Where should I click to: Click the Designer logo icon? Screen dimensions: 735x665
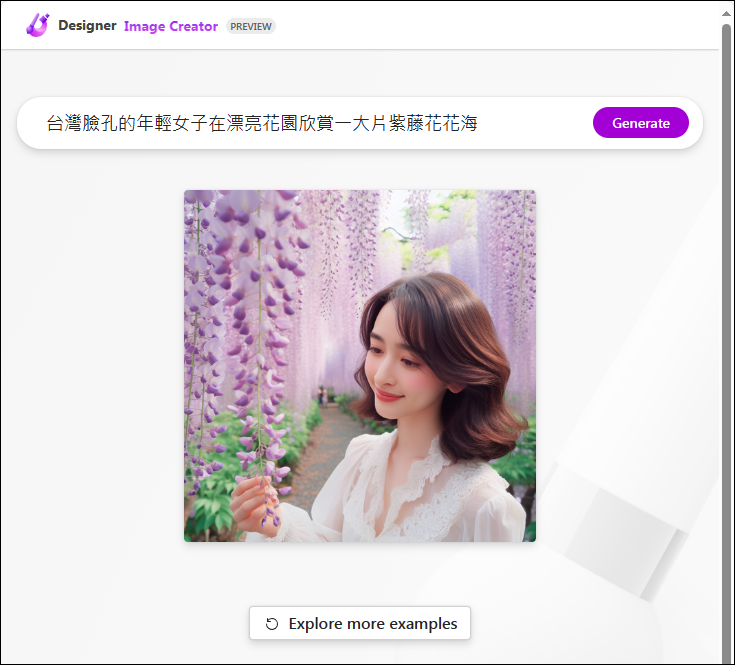[x=38, y=25]
